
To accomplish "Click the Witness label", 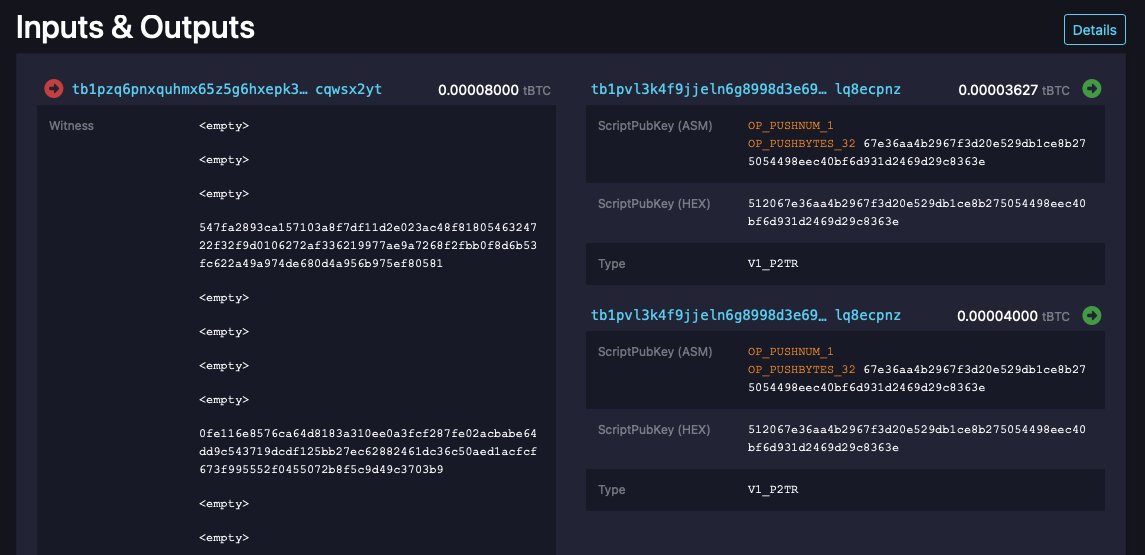I will 72,126.
